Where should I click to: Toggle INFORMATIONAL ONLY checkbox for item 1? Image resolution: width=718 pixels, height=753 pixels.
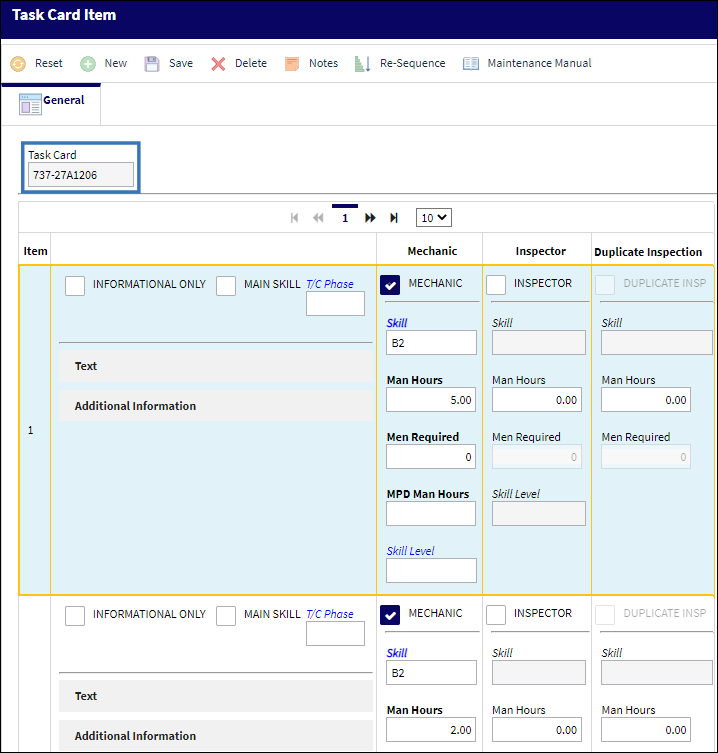(75, 286)
